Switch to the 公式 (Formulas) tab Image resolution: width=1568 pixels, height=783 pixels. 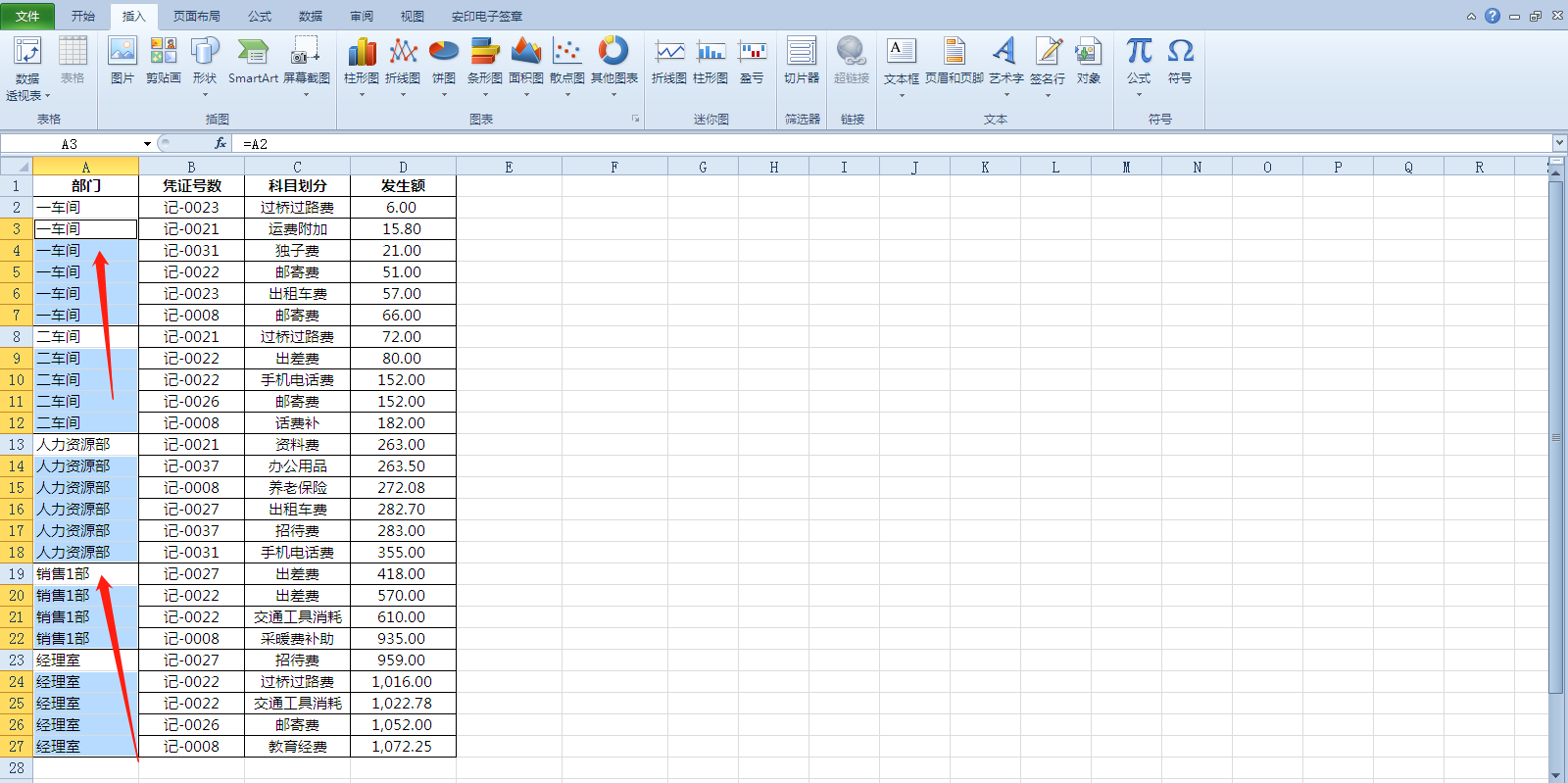coord(260,16)
